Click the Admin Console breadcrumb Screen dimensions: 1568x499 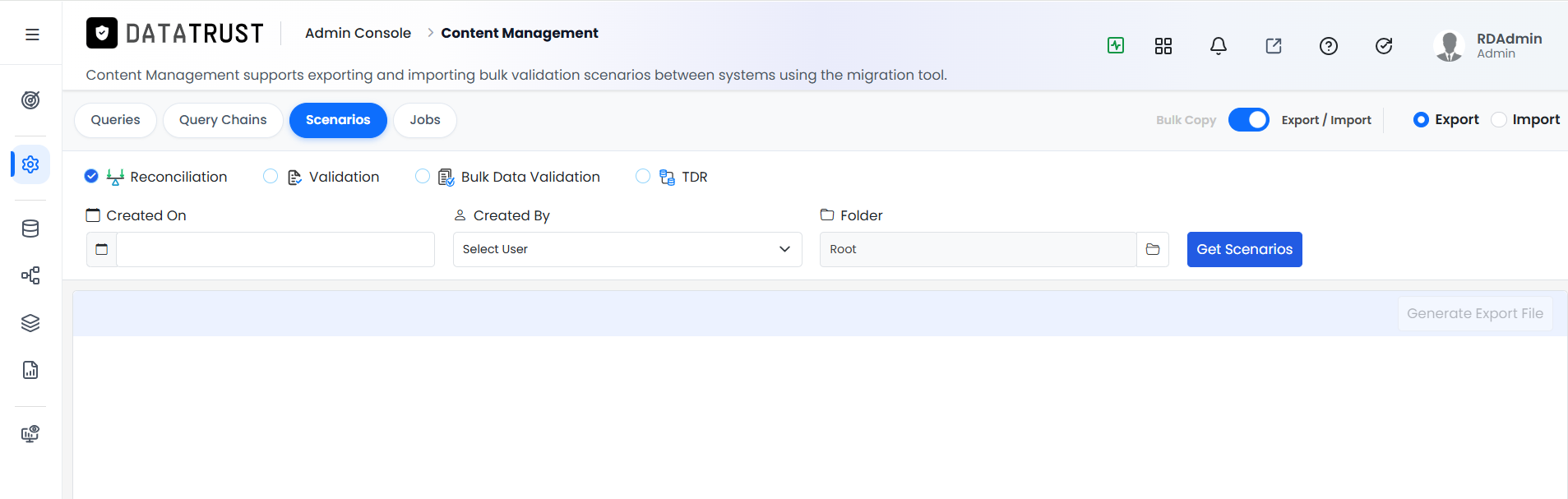(358, 33)
